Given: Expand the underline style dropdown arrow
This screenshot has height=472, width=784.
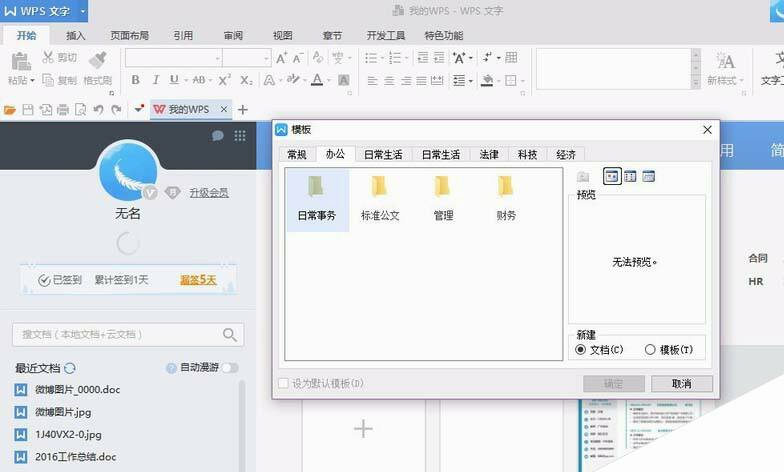Looking at the screenshot, I should click(186, 80).
